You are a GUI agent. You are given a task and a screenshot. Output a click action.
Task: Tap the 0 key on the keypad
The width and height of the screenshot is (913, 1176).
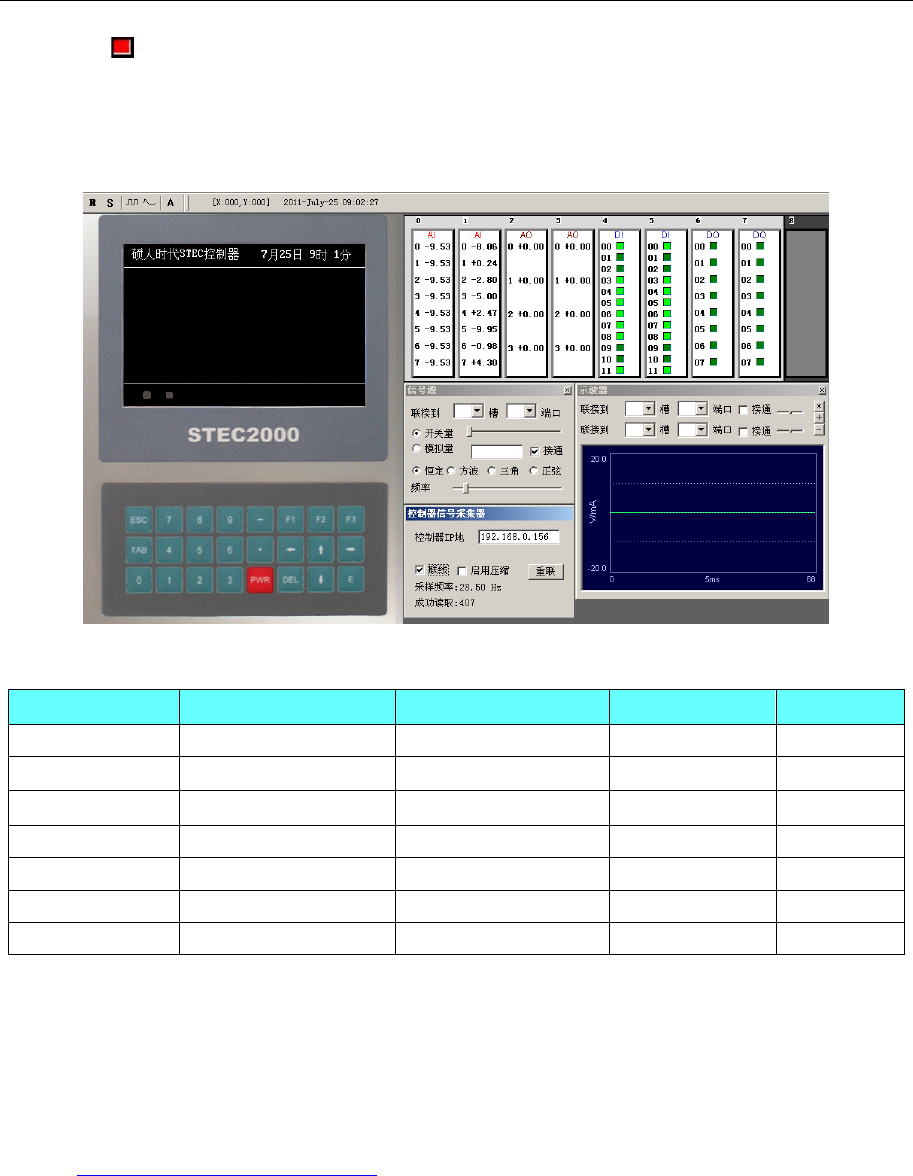tap(139, 580)
